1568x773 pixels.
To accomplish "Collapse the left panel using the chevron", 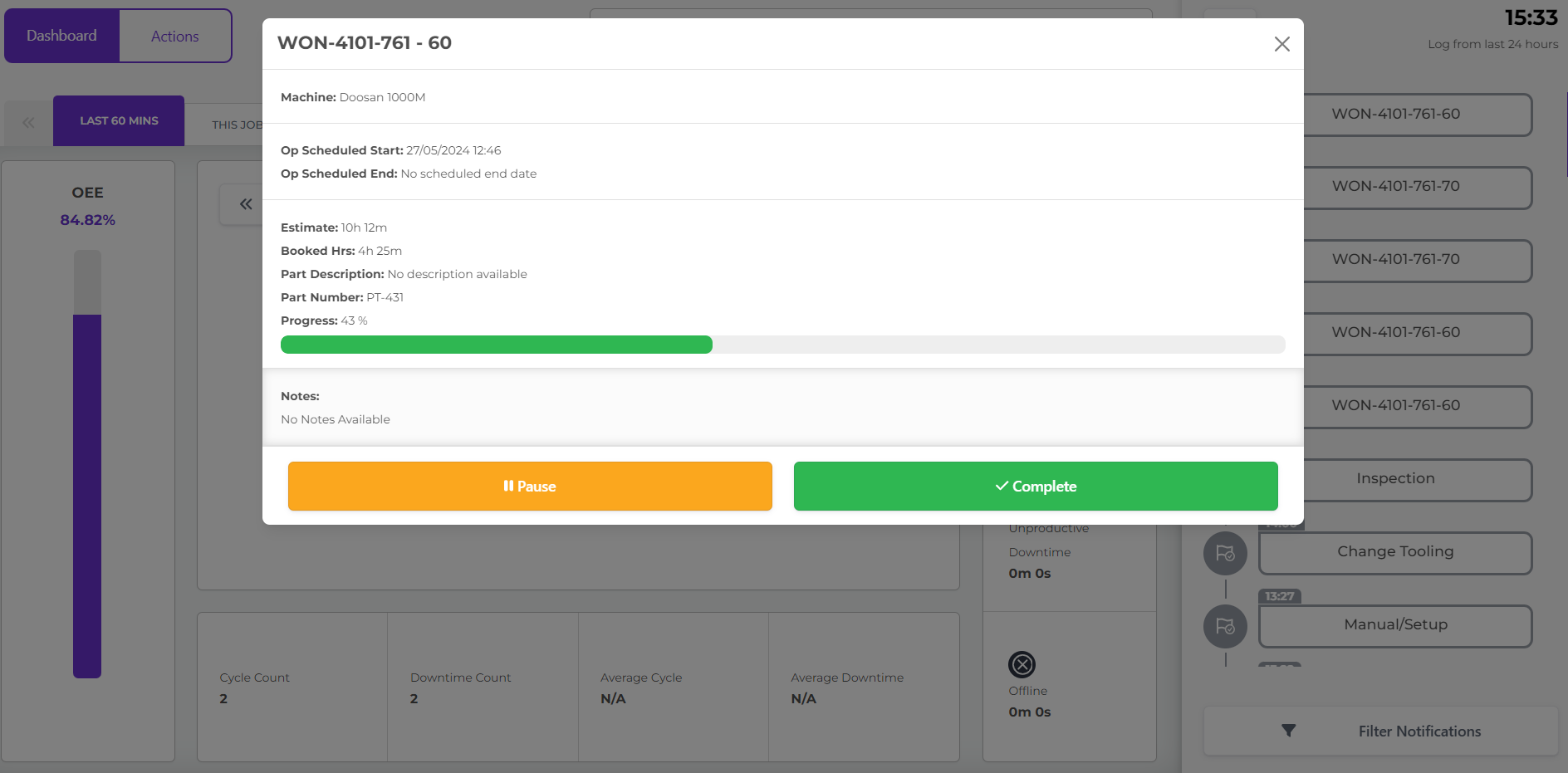I will (x=27, y=122).
